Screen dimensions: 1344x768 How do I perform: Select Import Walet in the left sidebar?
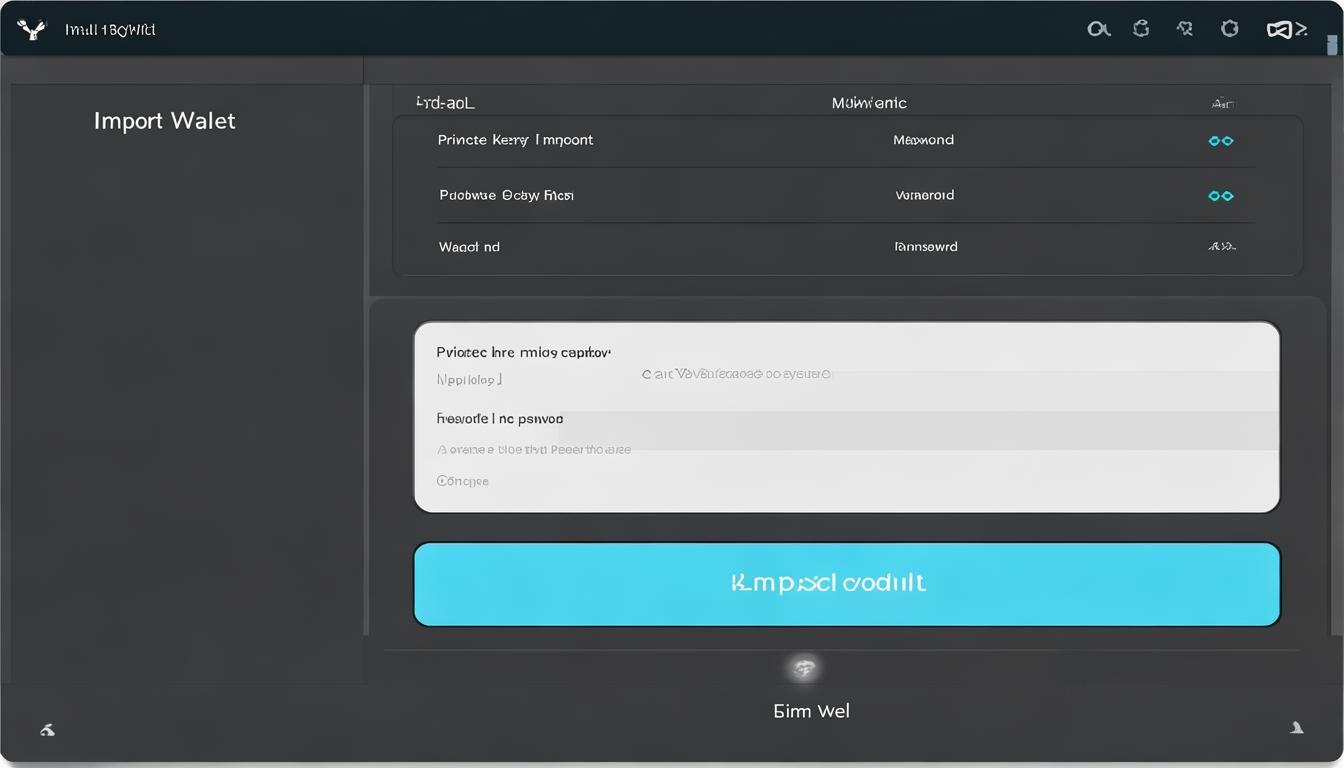pos(164,121)
